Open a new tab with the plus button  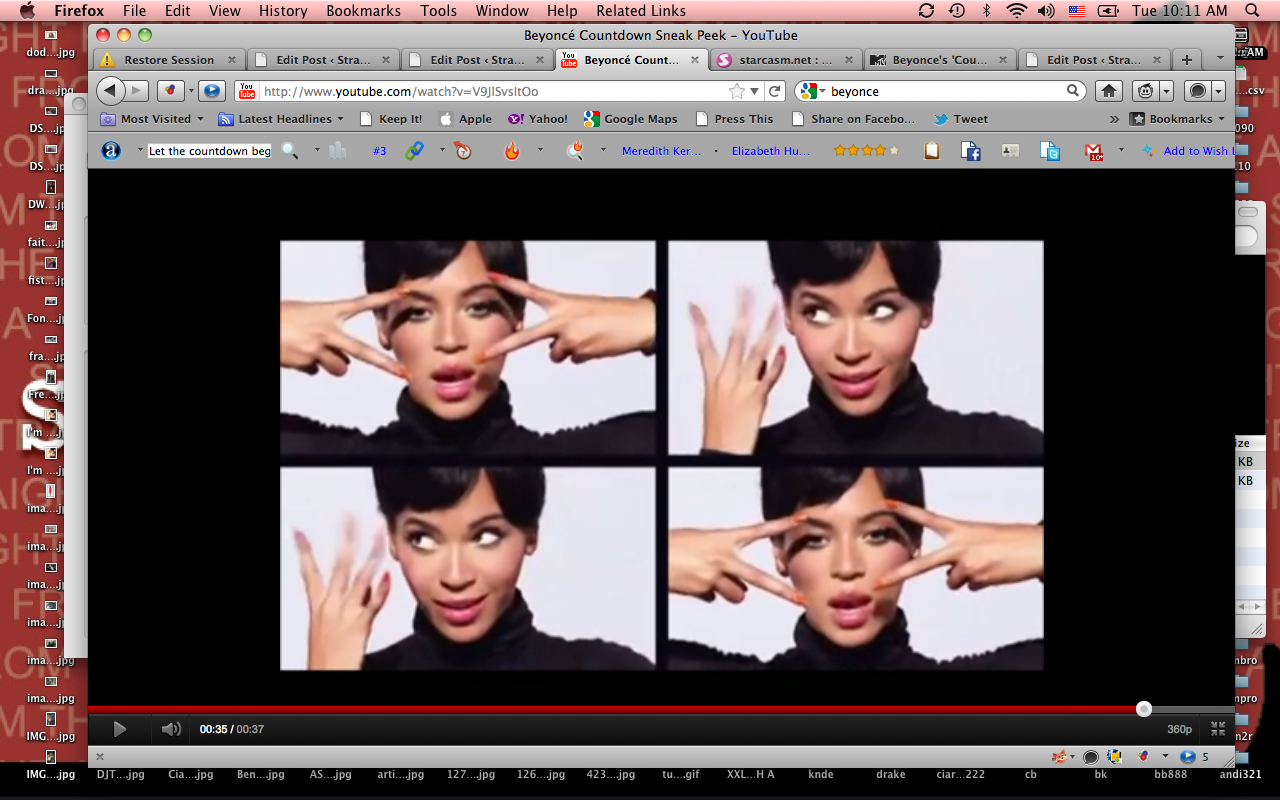[1186, 60]
